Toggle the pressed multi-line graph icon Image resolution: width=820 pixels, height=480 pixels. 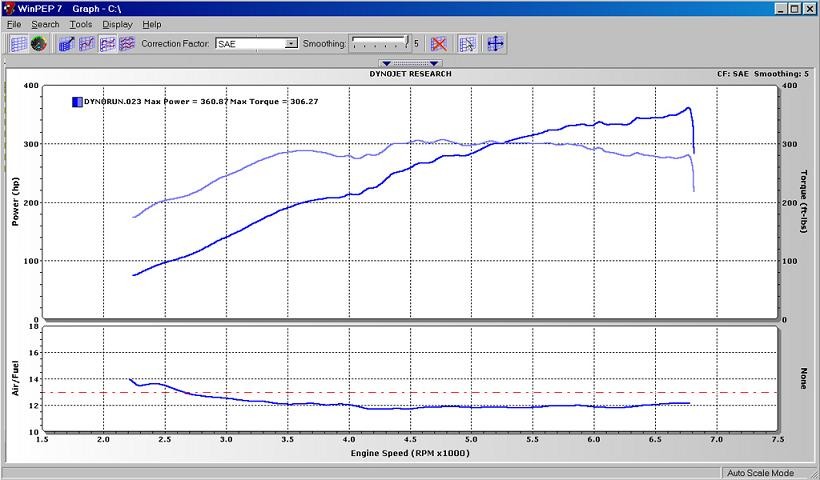click(x=107, y=44)
